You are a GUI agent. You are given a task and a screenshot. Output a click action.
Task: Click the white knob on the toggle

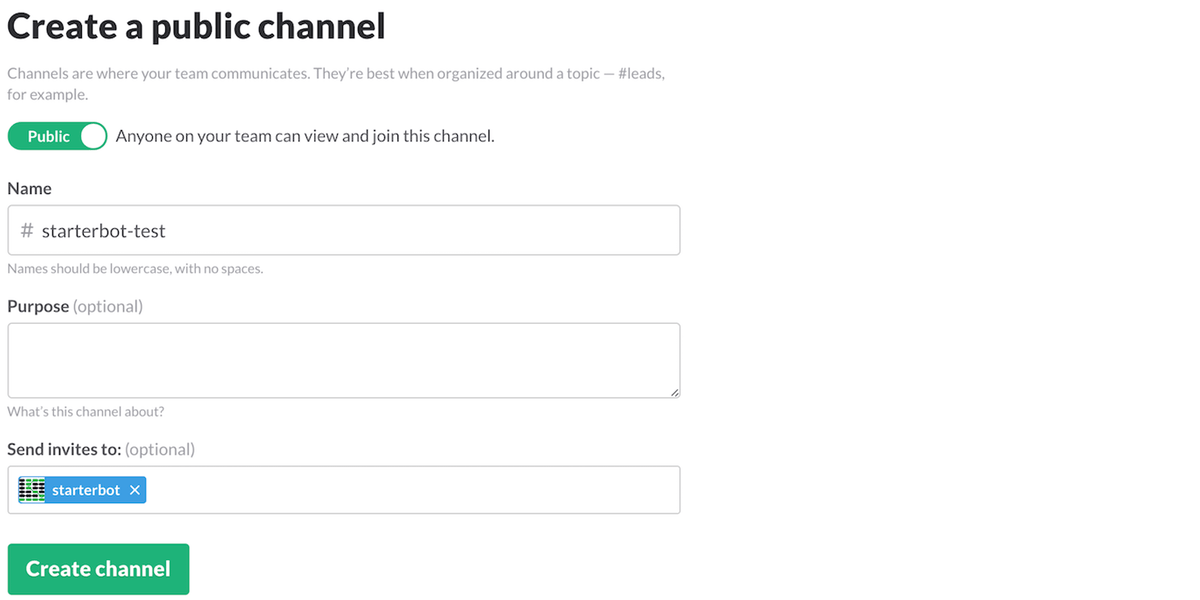point(93,136)
